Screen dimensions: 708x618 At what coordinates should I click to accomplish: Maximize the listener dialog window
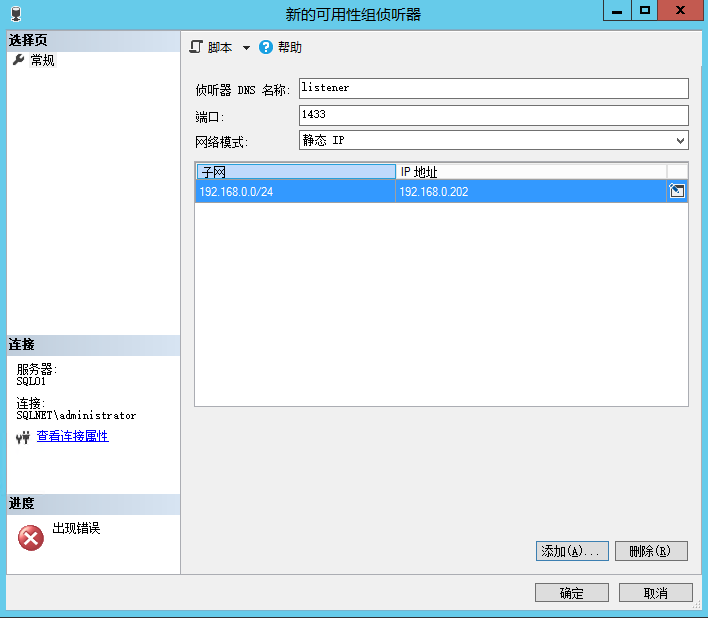[645, 10]
